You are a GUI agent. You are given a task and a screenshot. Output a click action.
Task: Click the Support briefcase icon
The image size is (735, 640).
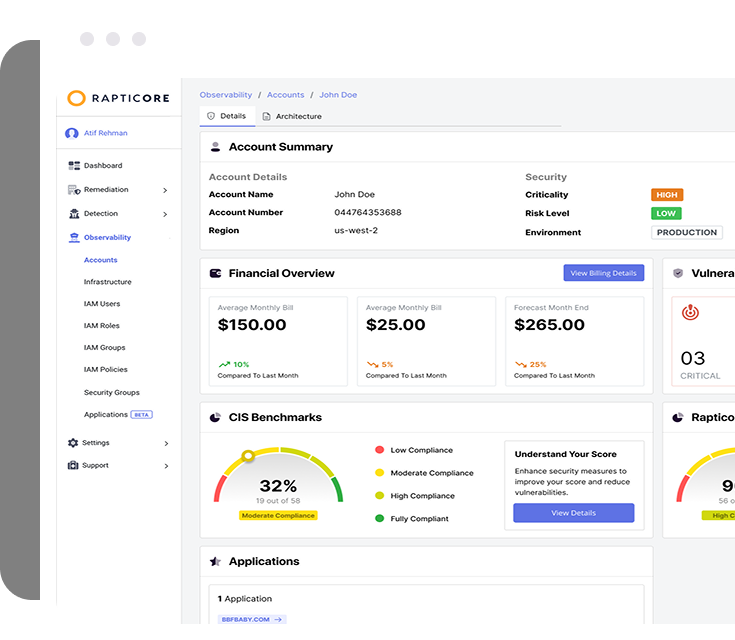pos(73,465)
